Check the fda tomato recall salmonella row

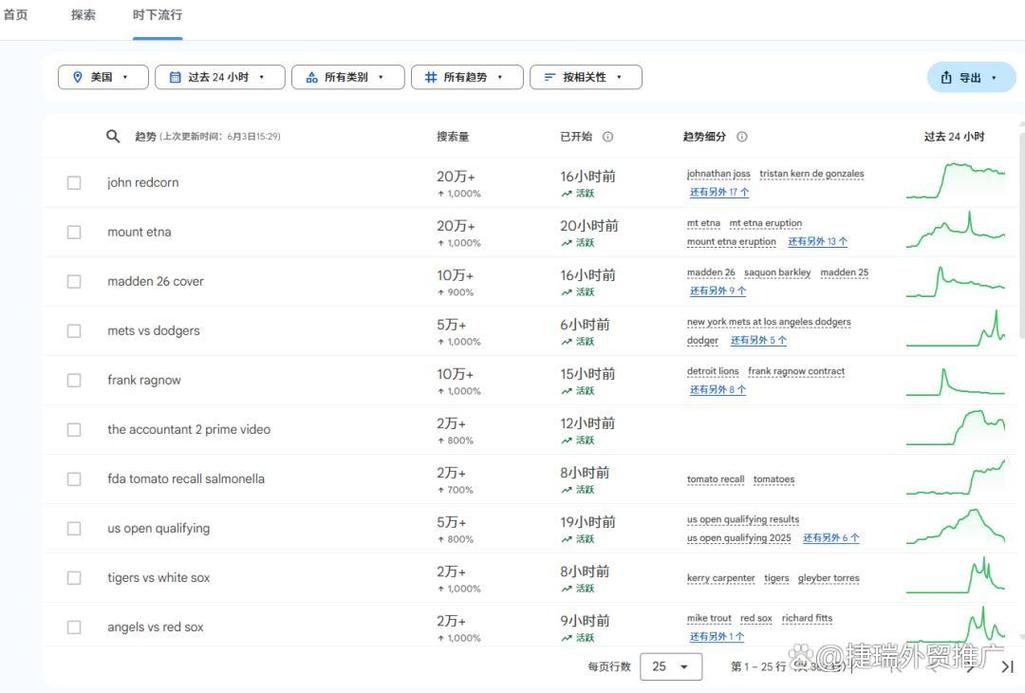[74, 479]
